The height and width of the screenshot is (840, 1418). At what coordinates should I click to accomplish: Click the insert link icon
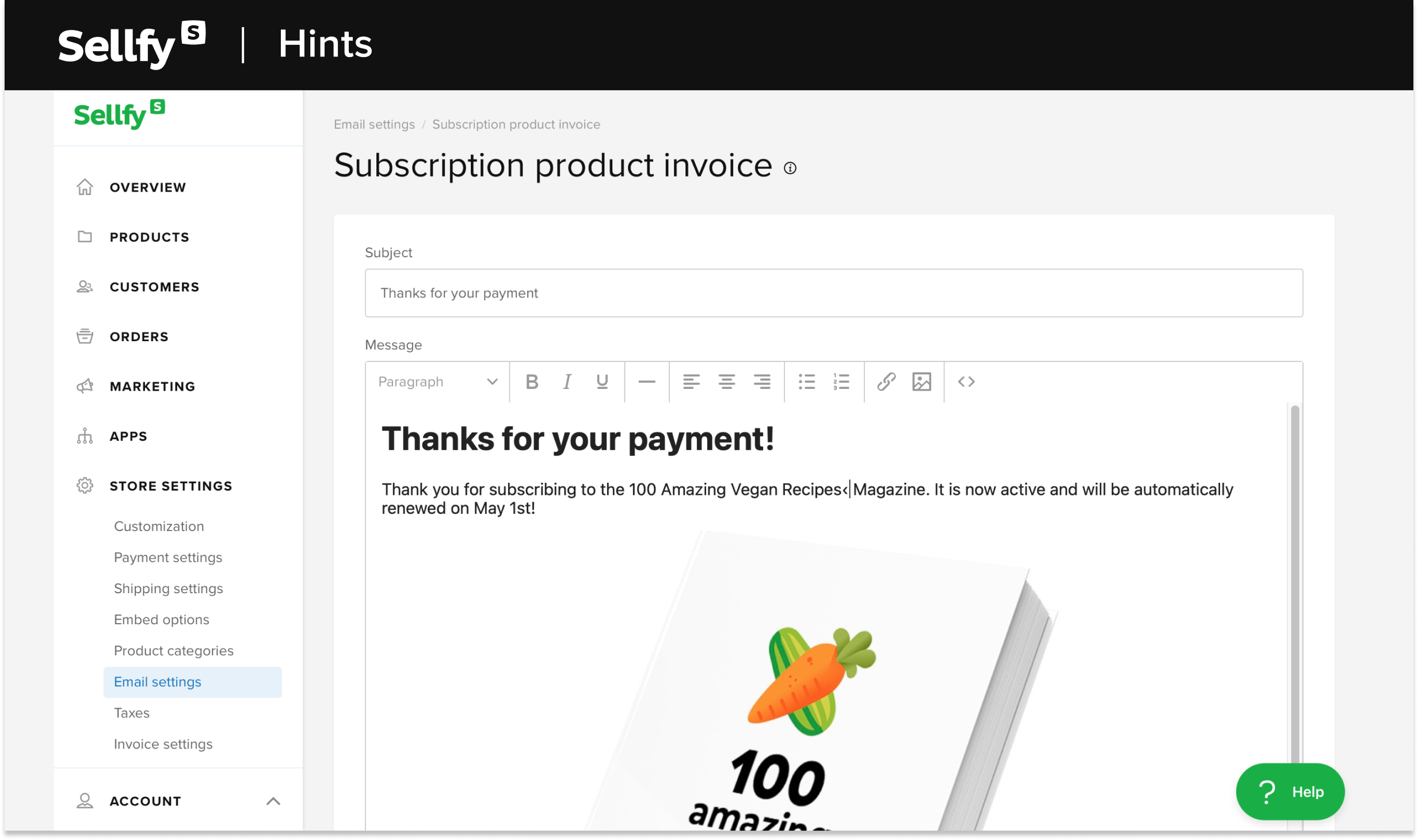[x=884, y=381]
